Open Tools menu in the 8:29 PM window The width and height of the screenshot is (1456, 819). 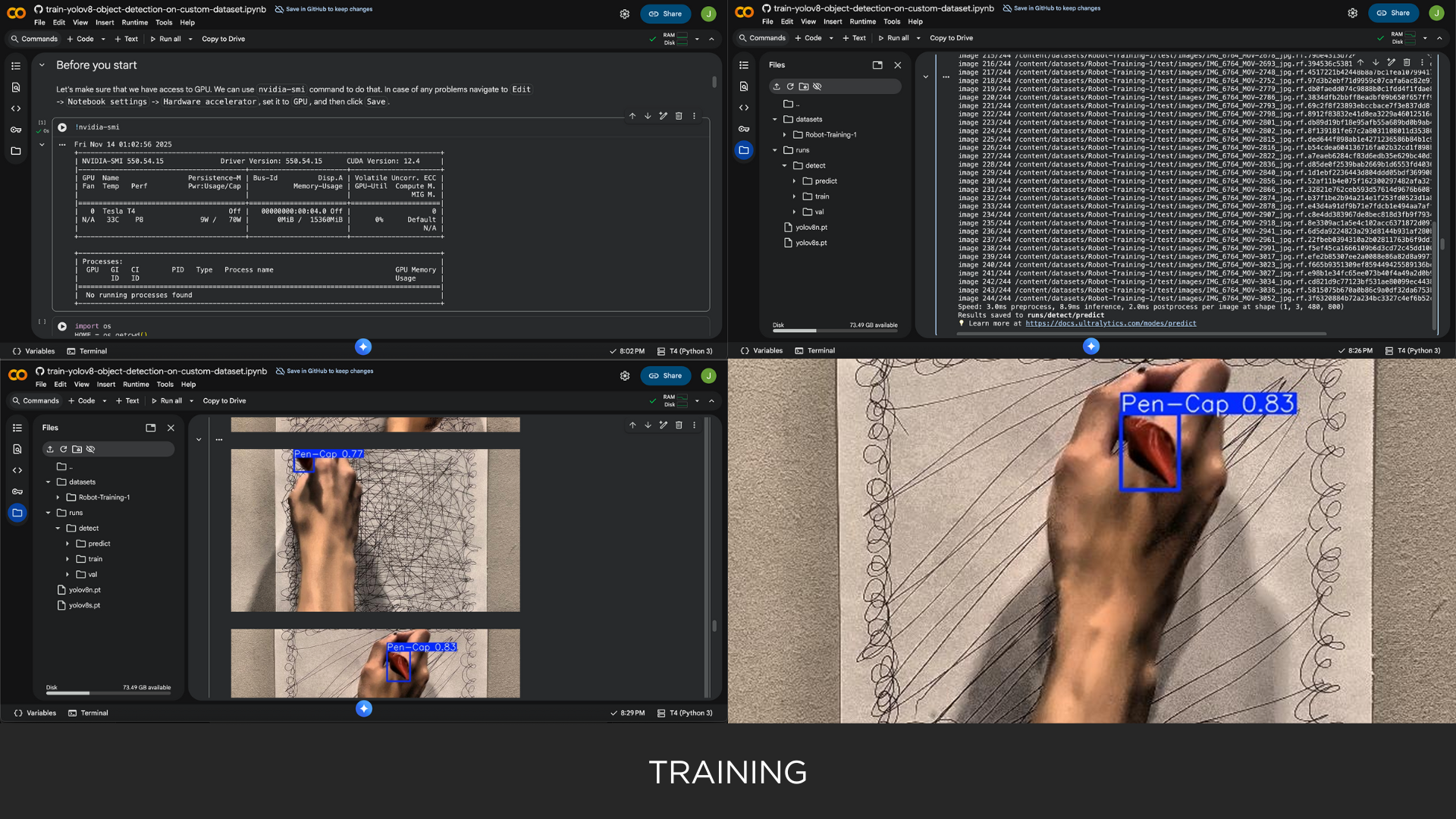165,384
